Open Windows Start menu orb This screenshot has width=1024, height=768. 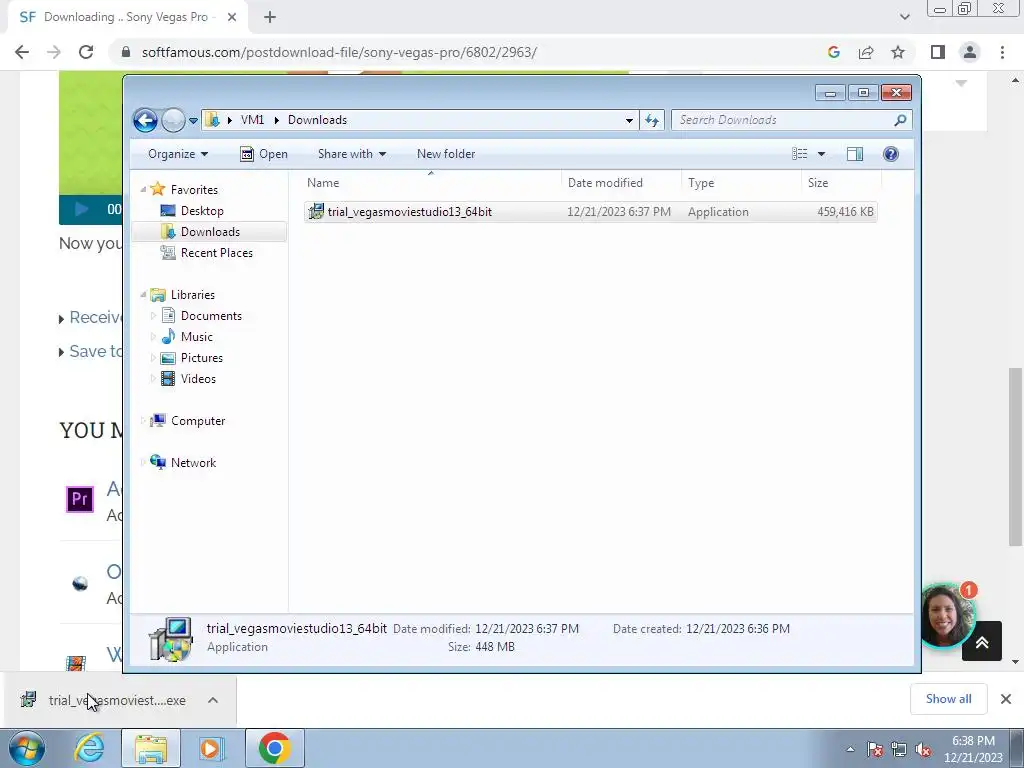[x=27, y=748]
